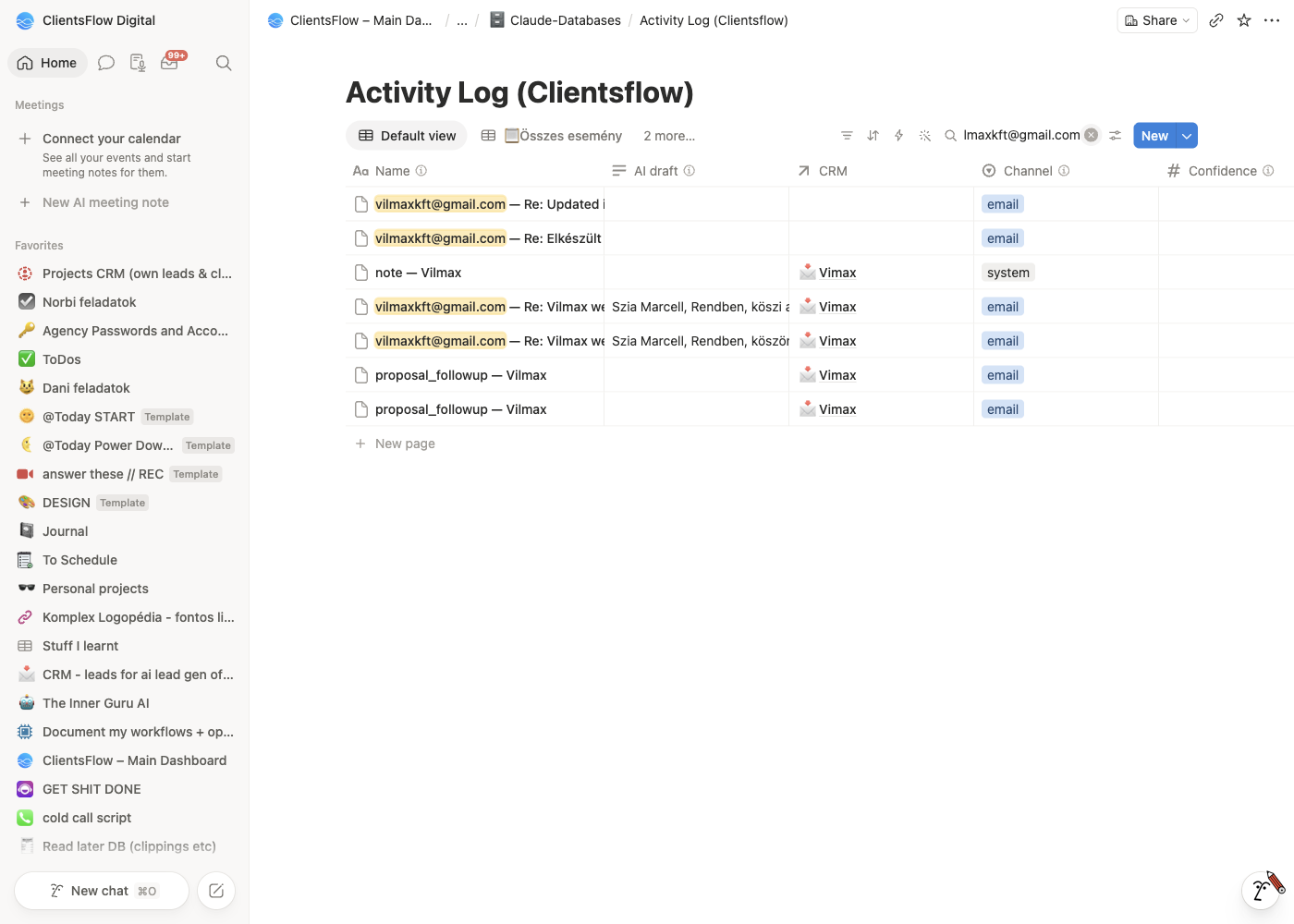
Task: Open Projects CRM favorite in the sidebar
Action: pos(126,274)
